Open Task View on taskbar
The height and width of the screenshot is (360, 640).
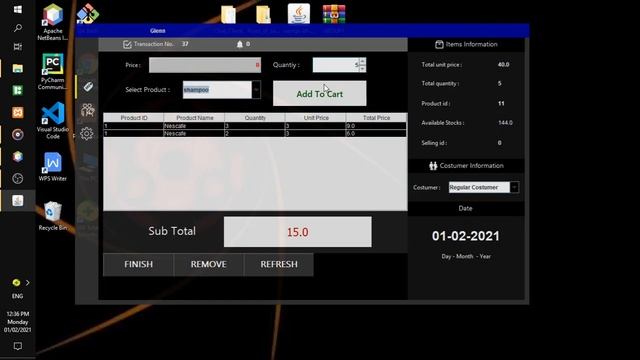tap(18, 47)
